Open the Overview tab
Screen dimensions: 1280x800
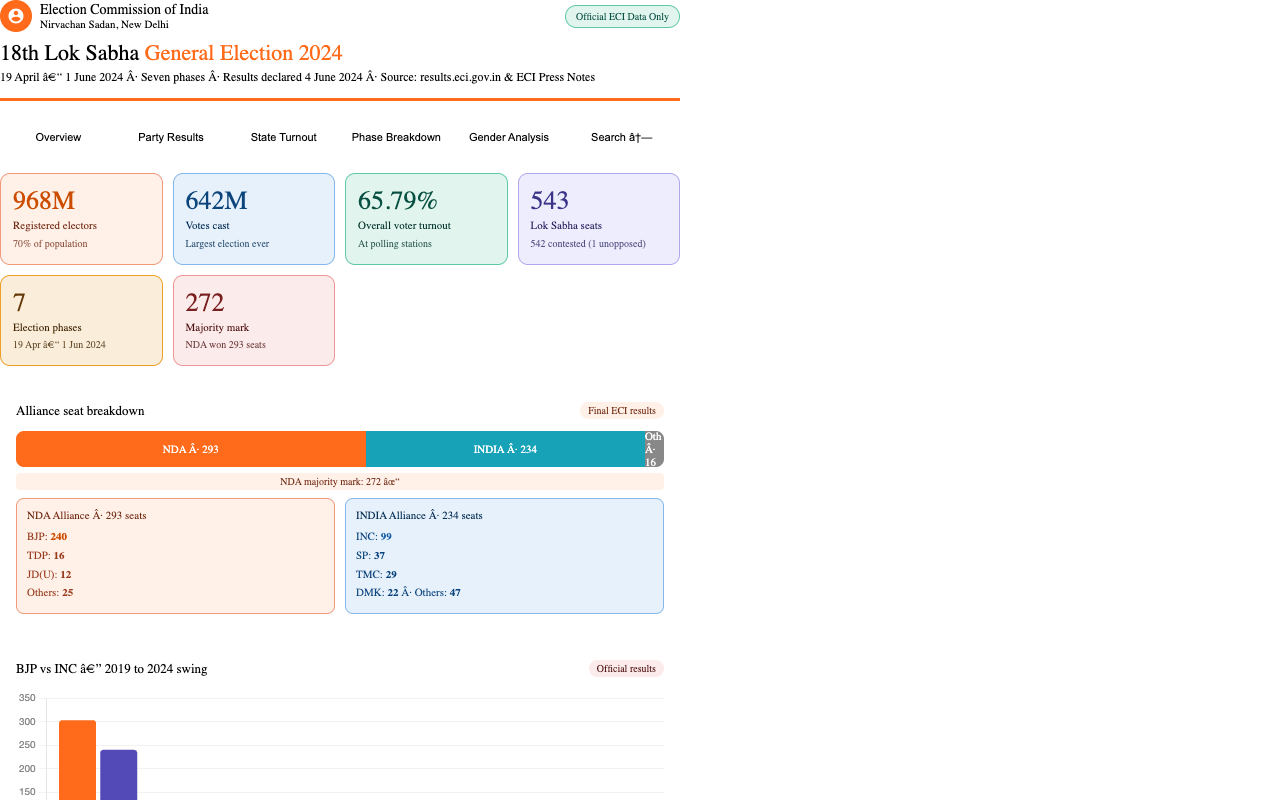[x=58, y=137]
